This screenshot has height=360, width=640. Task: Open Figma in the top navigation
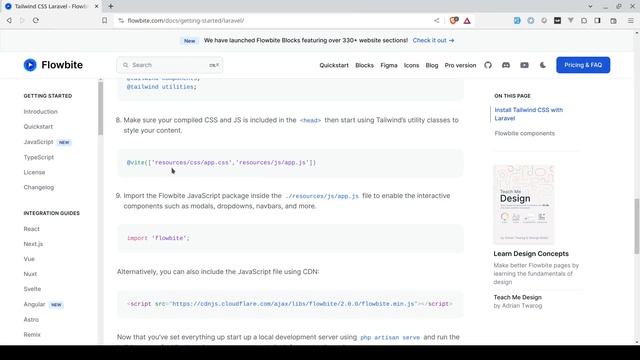(389, 65)
